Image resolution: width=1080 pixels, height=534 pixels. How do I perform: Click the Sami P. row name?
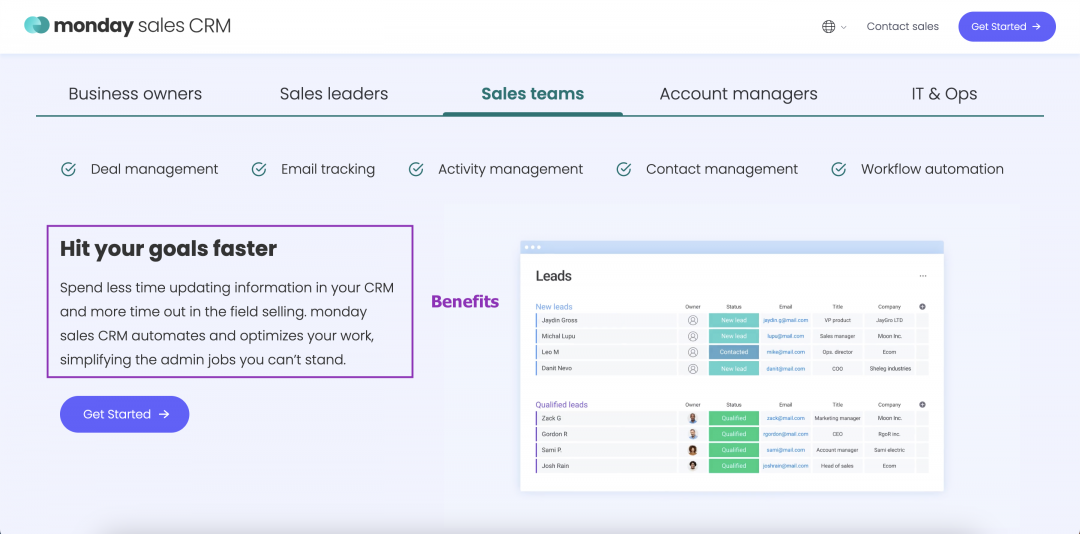point(552,450)
